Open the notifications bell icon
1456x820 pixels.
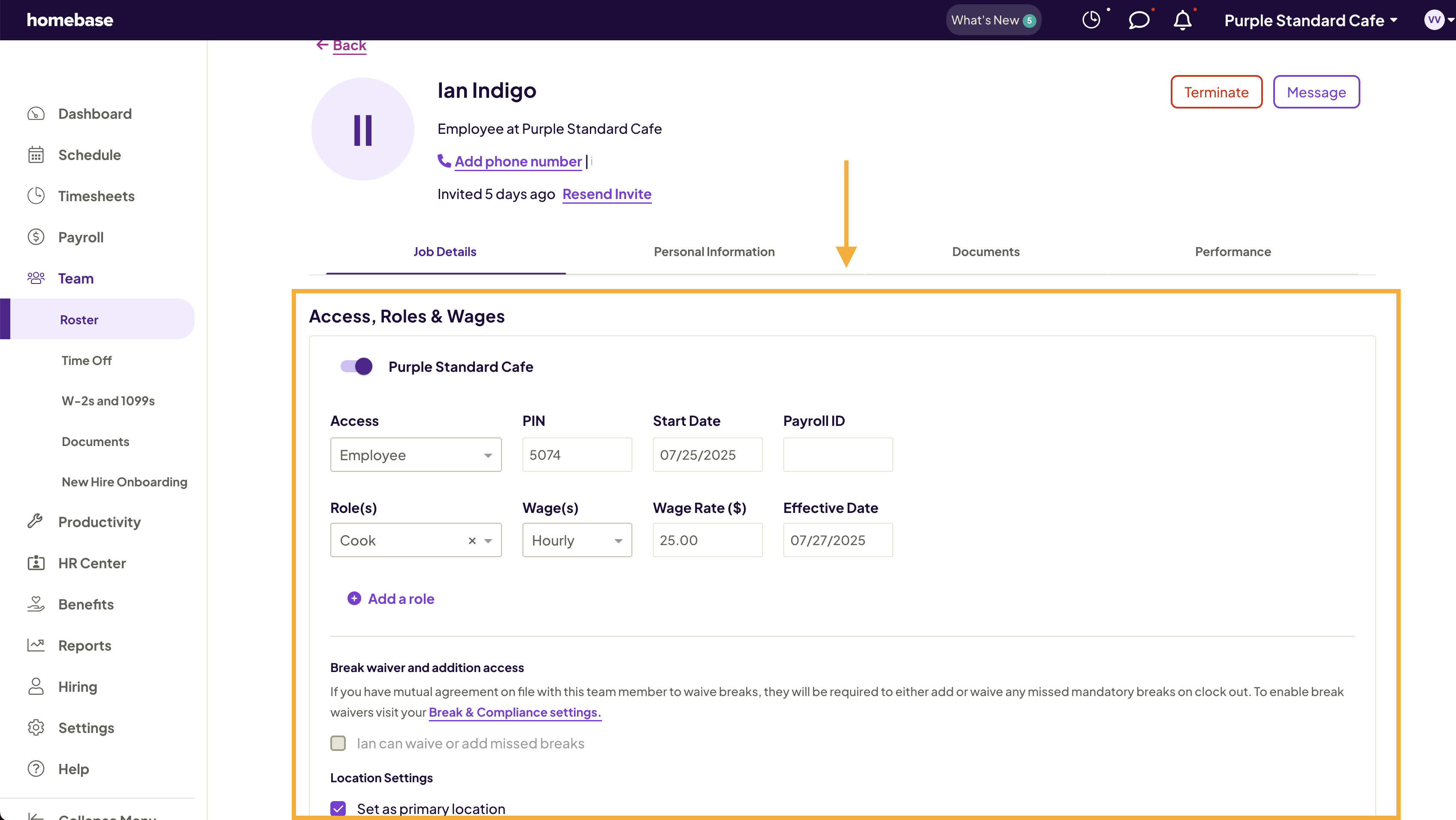point(1182,20)
